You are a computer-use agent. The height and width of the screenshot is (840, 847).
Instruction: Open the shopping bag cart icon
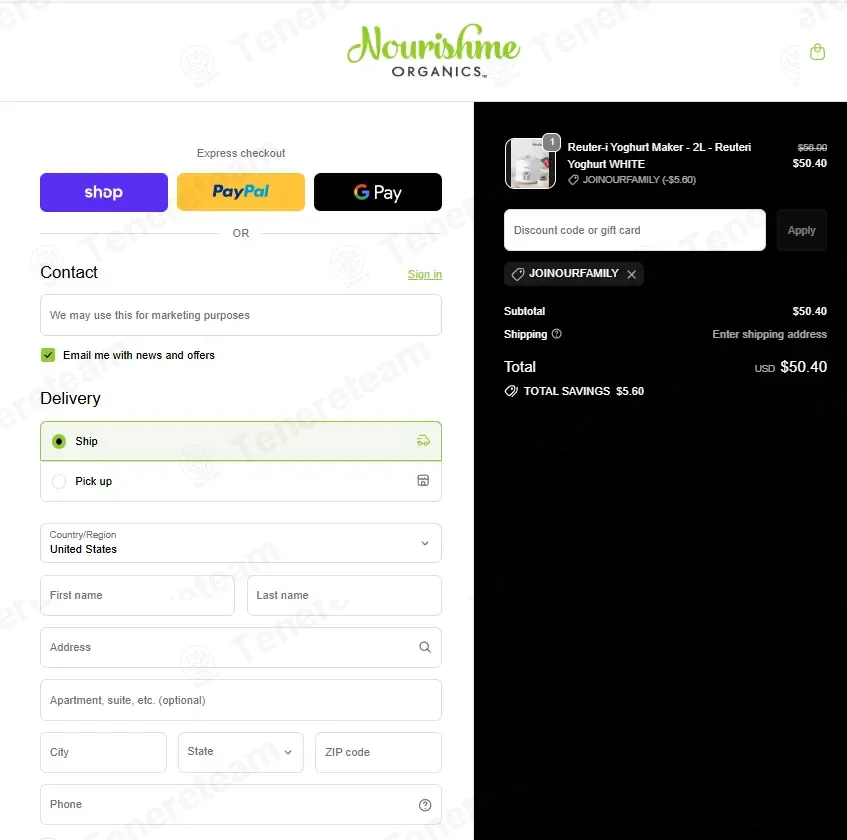click(817, 52)
